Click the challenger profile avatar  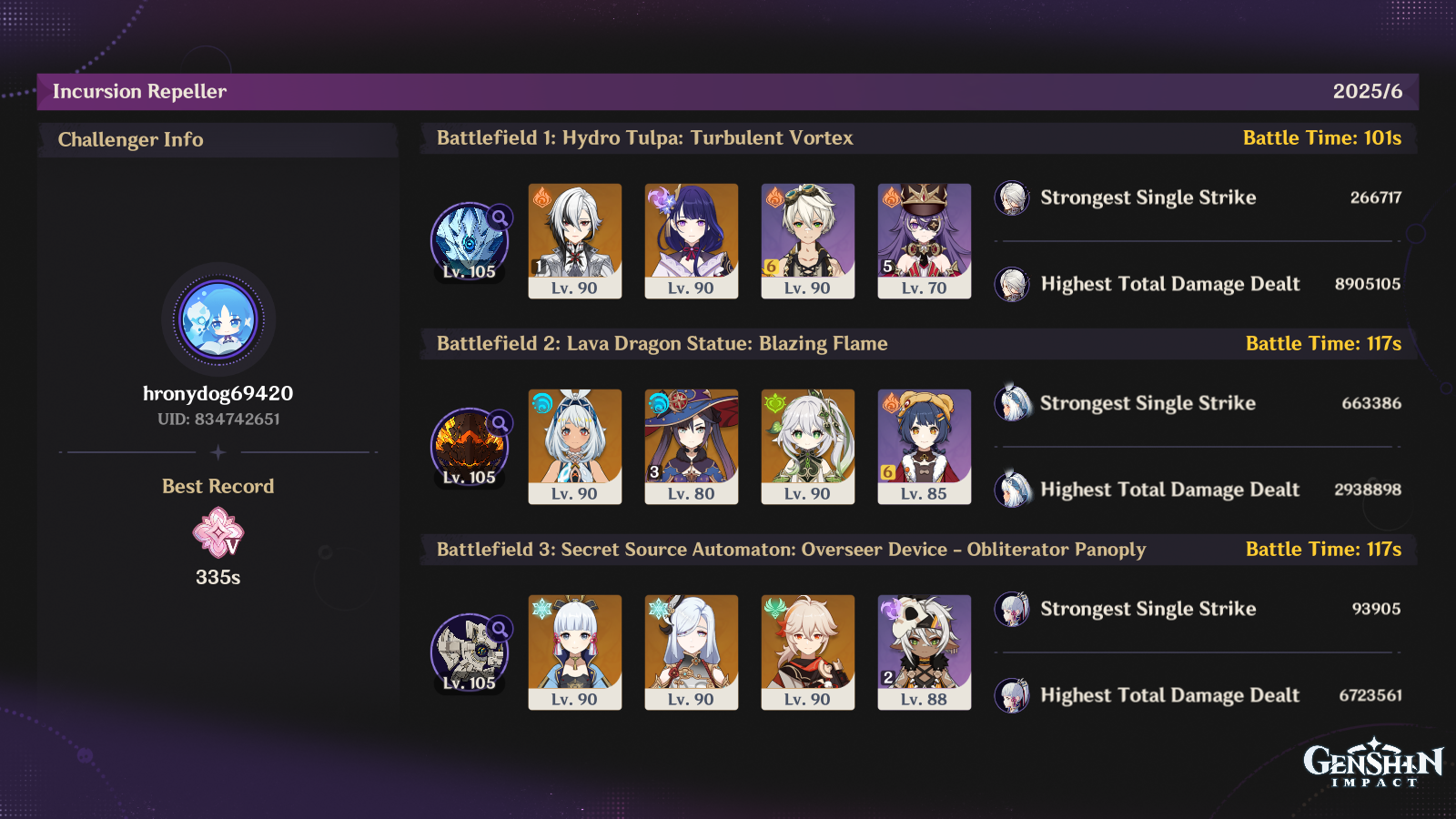[x=218, y=319]
